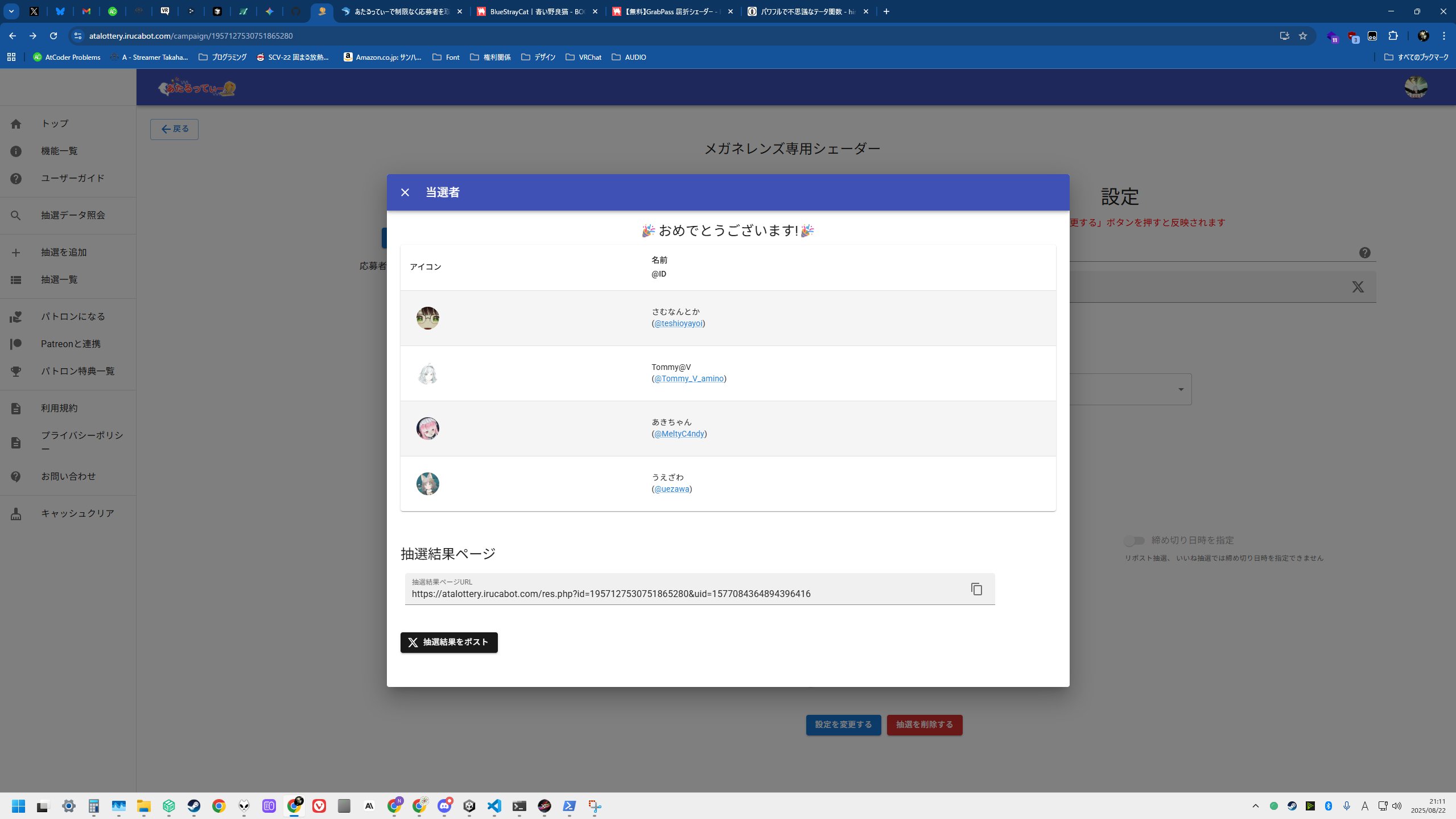This screenshot has height=819, width=1456.
Task: Click キャッシュクリア in the sidebar
Action: [77, 513]
